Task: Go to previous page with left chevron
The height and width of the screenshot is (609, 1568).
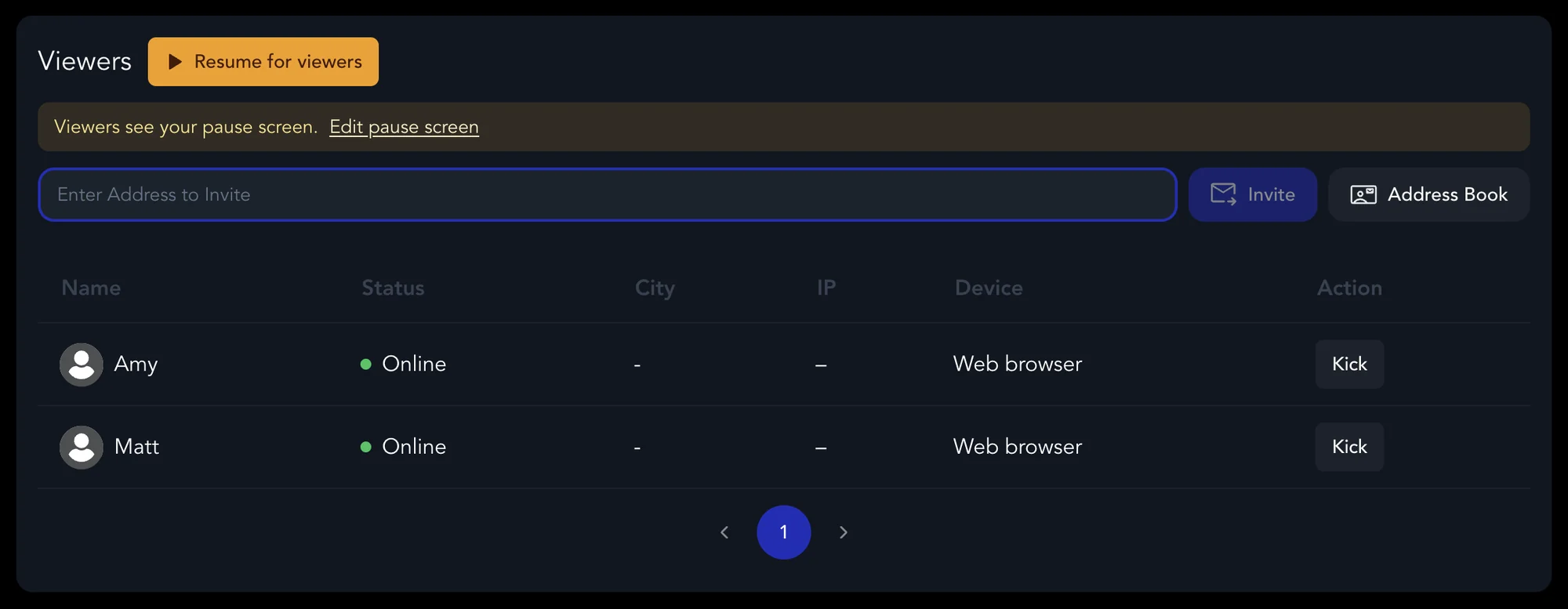Action: (x=724, y=532)
